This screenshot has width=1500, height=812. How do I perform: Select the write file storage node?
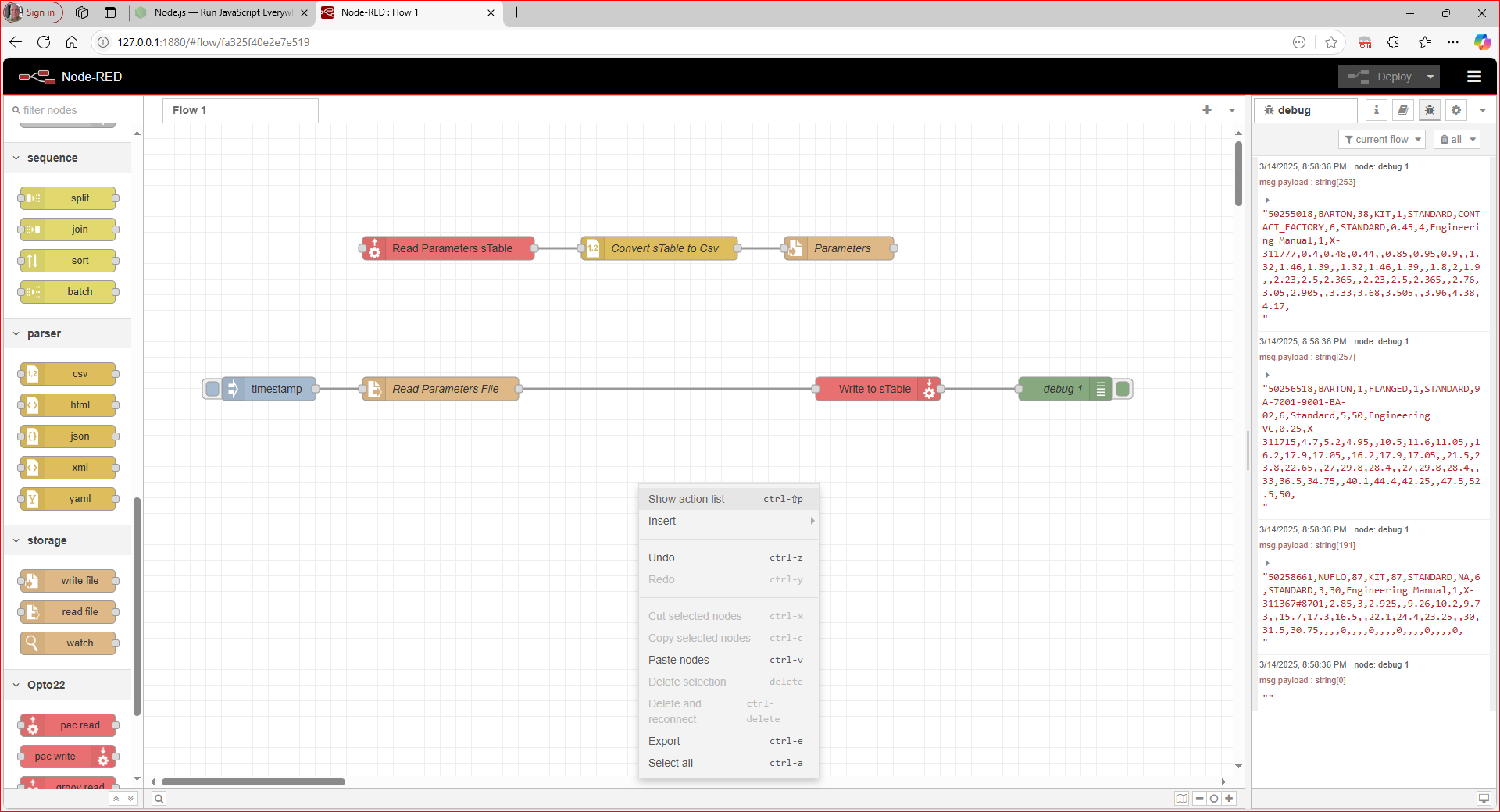69,581
